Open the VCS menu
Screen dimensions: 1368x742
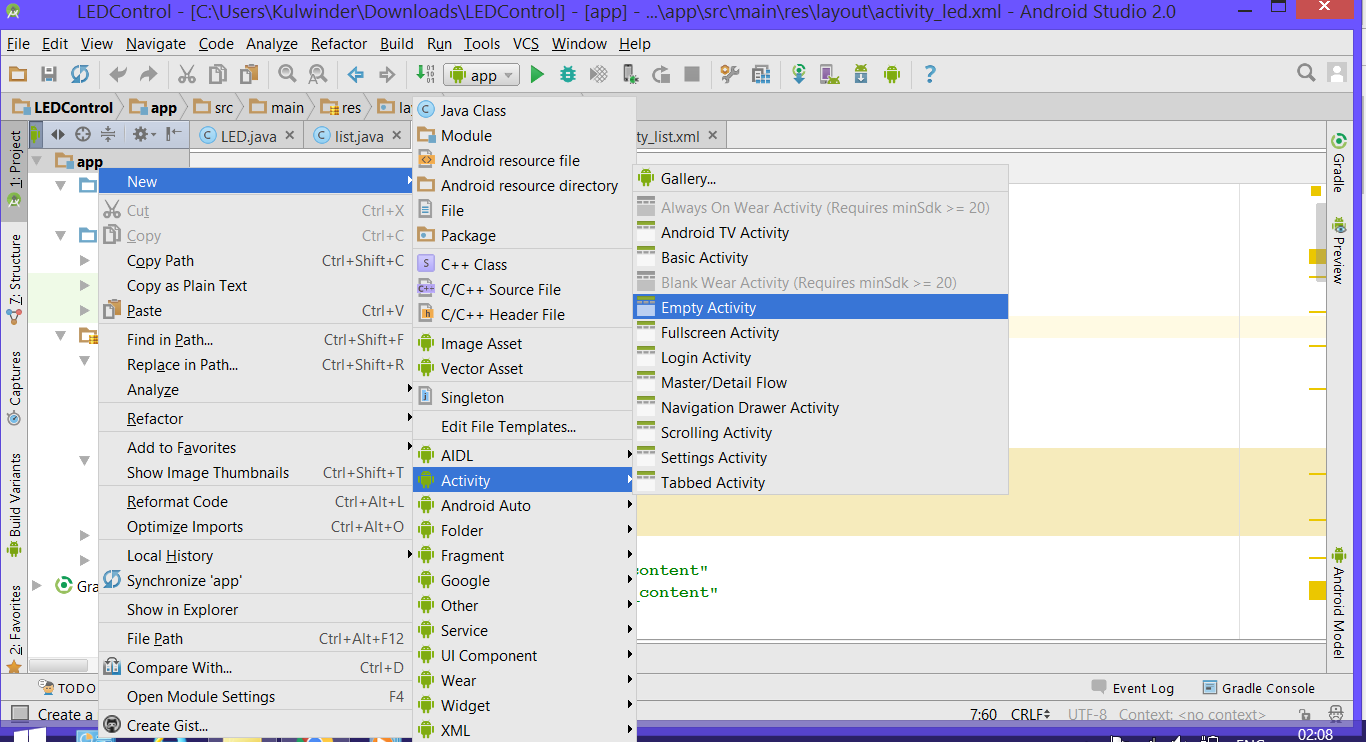tap(526, 44)
